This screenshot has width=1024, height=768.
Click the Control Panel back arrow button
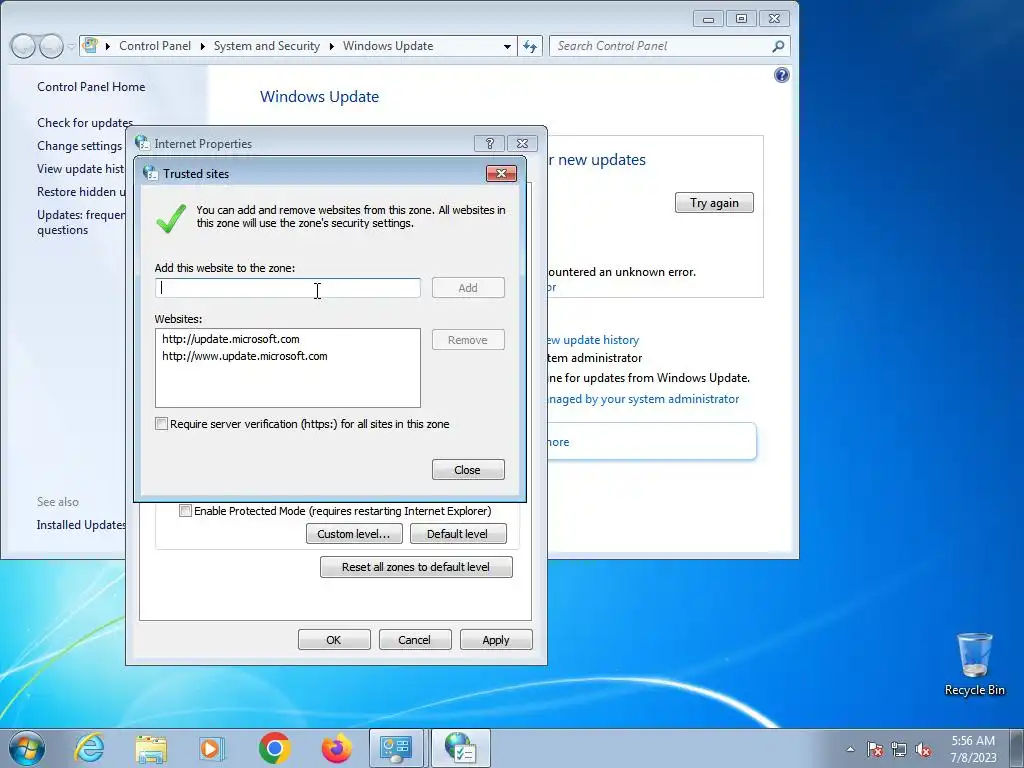tap(23, 46)
